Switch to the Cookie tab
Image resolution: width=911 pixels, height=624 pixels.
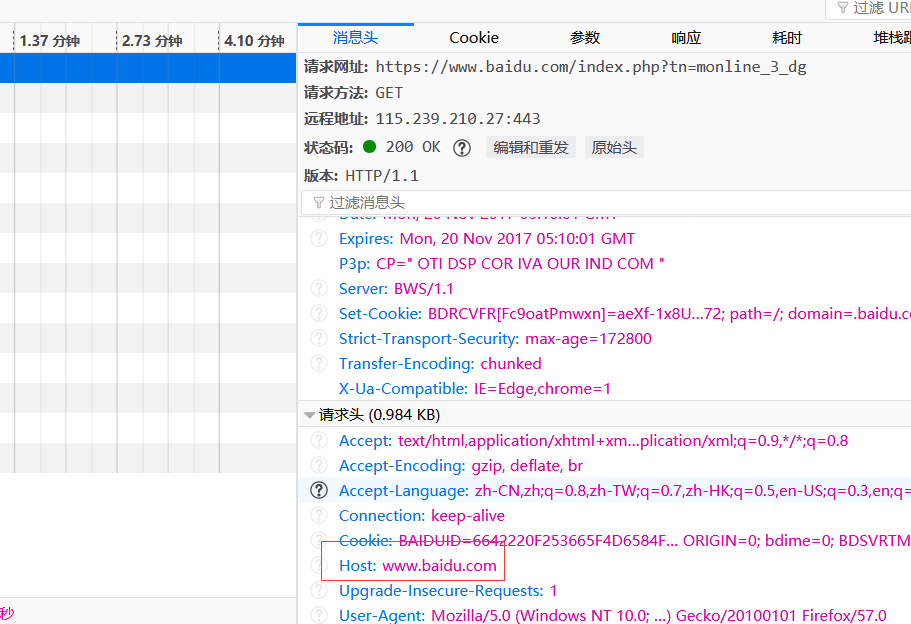pyautogui.click(x=473, y=38)
